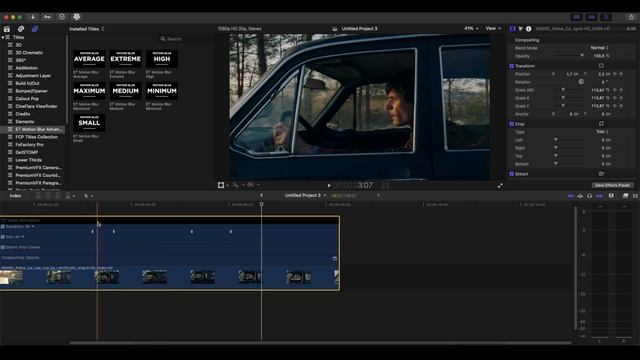Click the playhead marker on timeline ruler
Viewport: 640px width, 360px height.
[262, 204]
